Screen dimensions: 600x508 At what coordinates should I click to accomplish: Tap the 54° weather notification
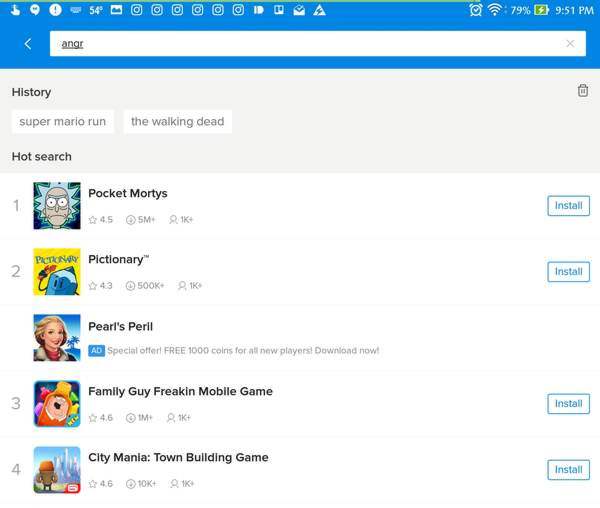pos(96,10)
